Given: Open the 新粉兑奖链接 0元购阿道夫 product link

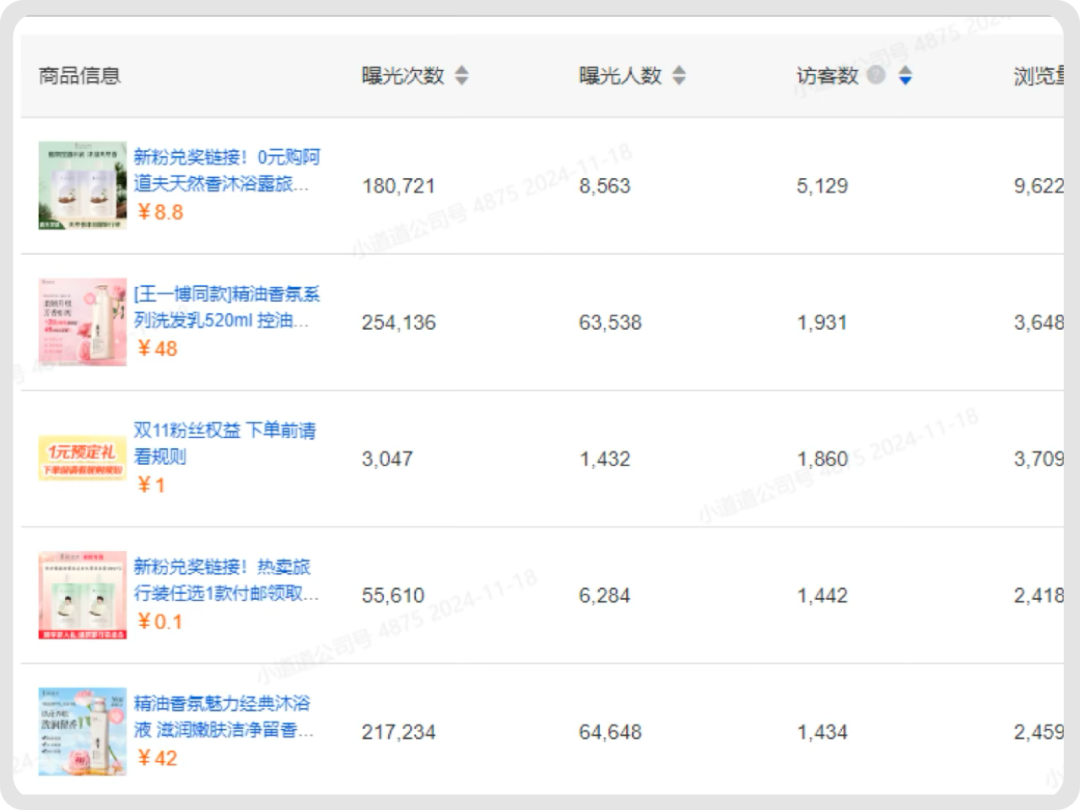Looking at the screenshot, I should click(226, 171).
